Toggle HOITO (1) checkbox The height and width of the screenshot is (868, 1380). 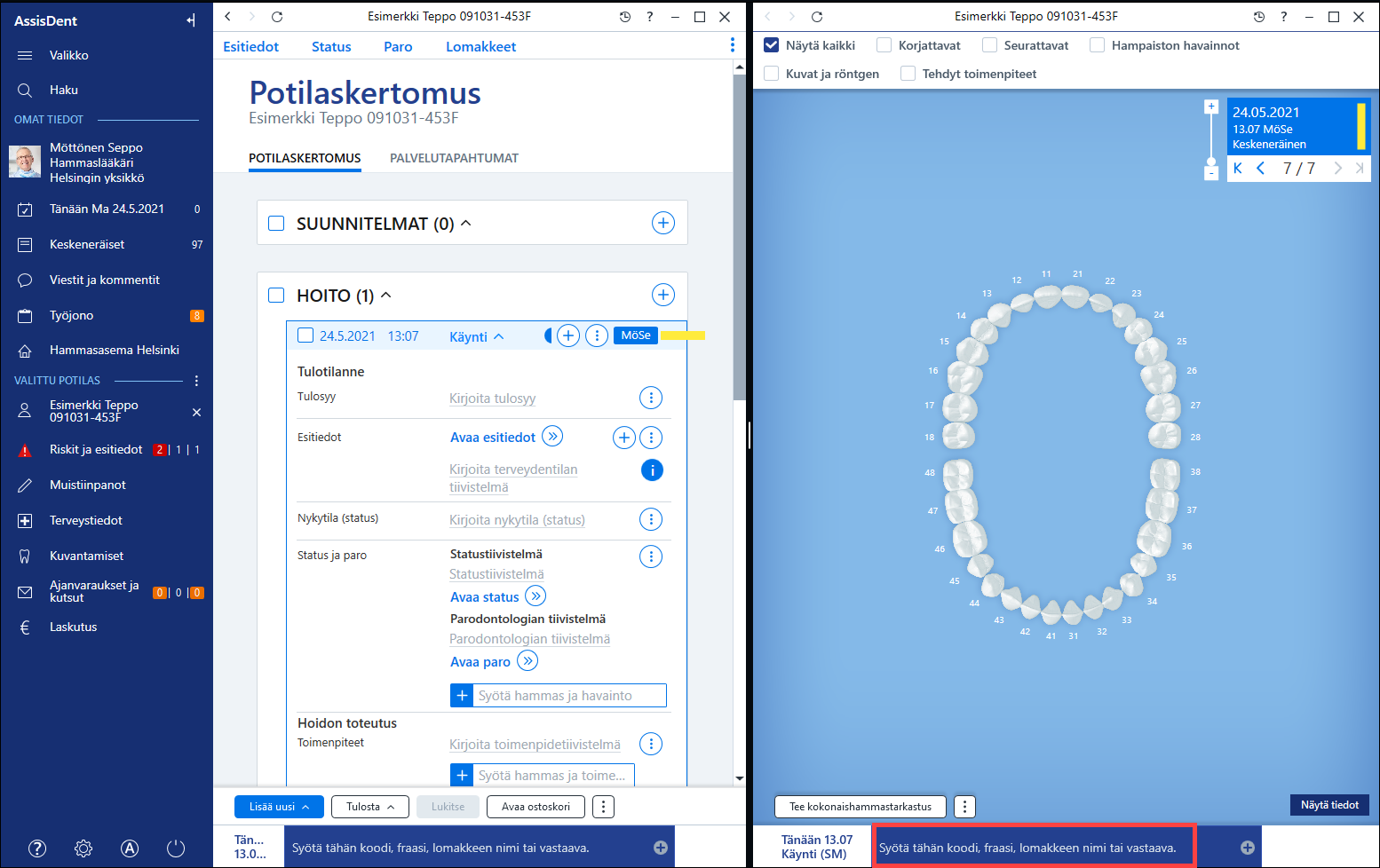pos(276,295)
